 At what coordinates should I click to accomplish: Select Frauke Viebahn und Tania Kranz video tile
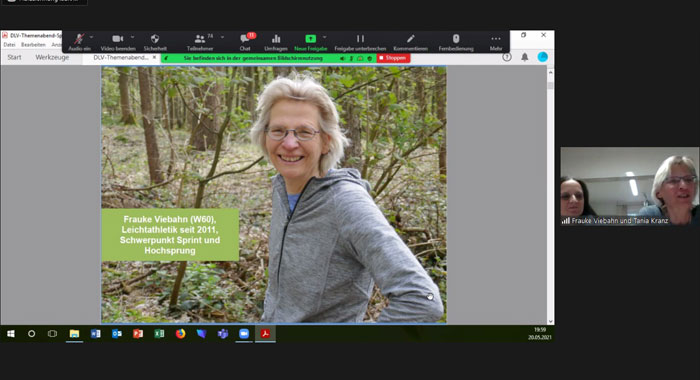629,186
